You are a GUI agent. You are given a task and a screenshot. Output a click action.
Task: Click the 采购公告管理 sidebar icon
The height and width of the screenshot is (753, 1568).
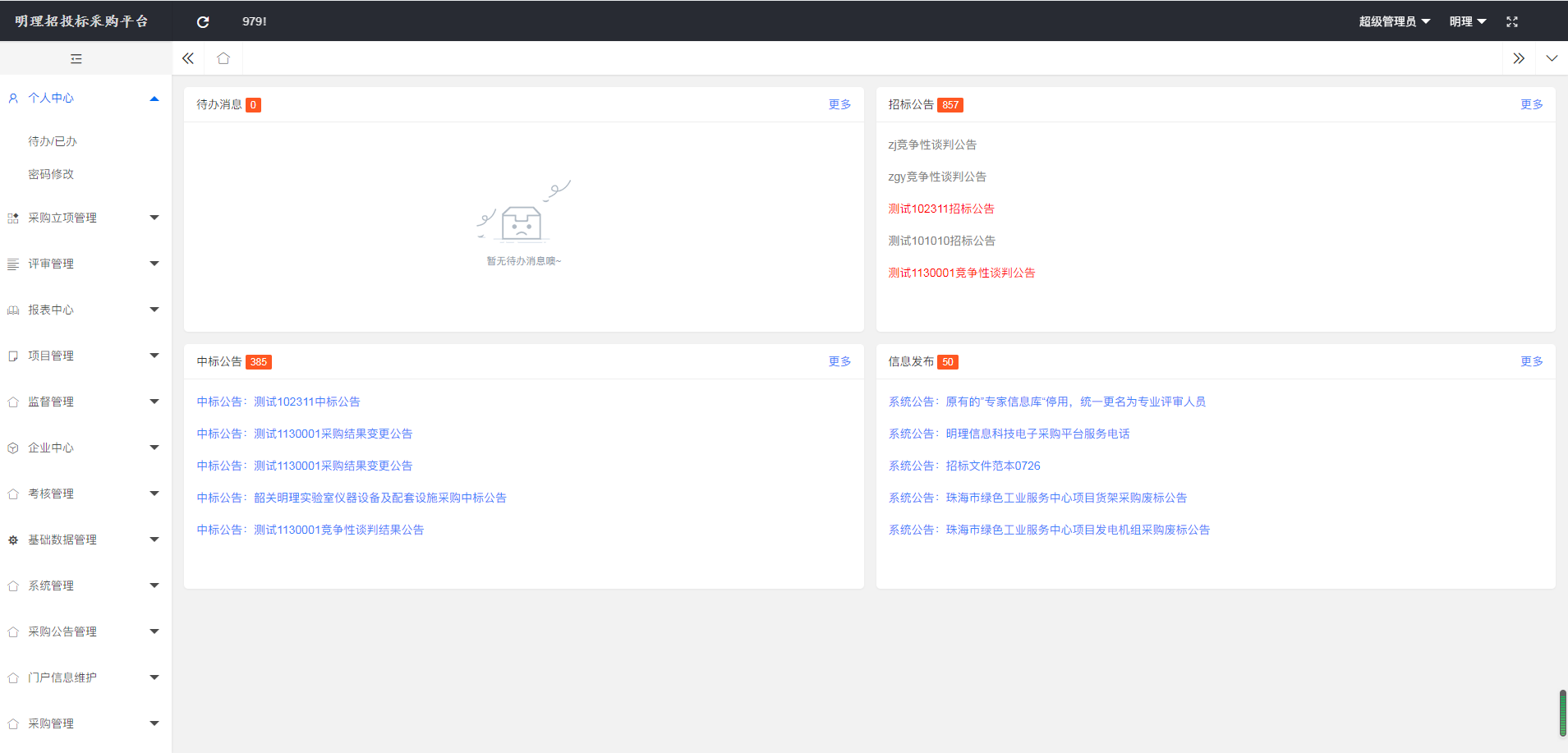pos(13,631)
